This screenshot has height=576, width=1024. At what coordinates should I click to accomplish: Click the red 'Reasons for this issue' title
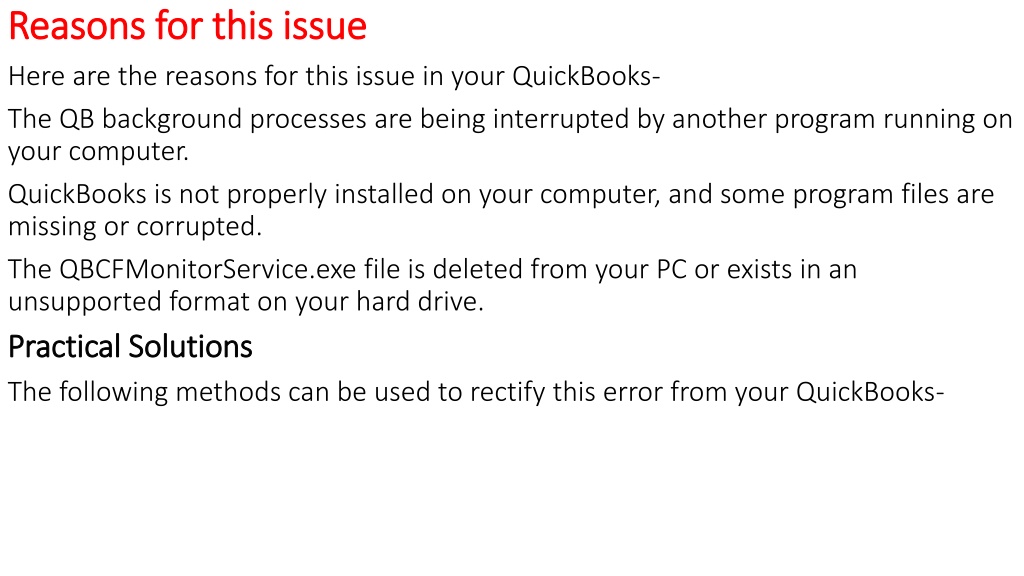(x=187, y=26)
